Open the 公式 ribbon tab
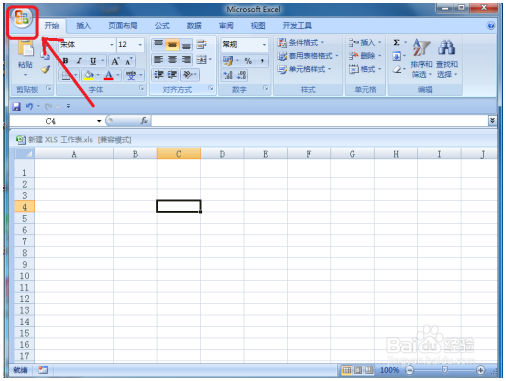The height and width of the screenshot is (381, 506). (162, 26)
